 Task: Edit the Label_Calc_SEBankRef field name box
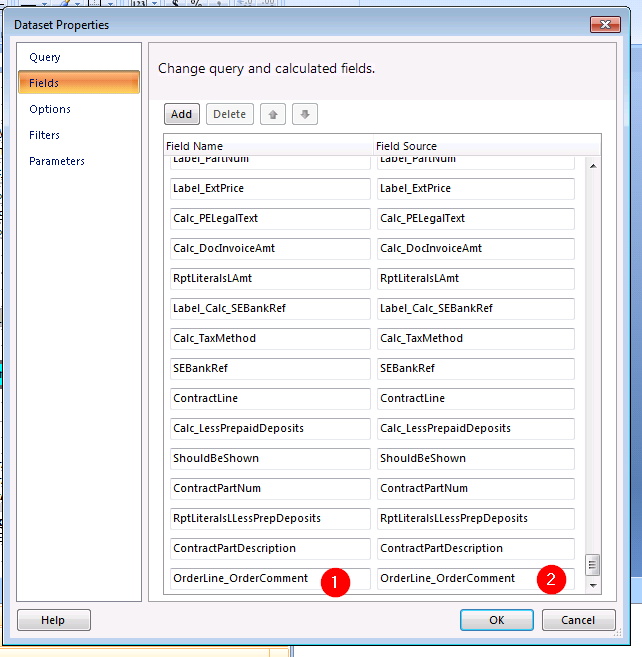pyautogui.click(x=270, y=309)
